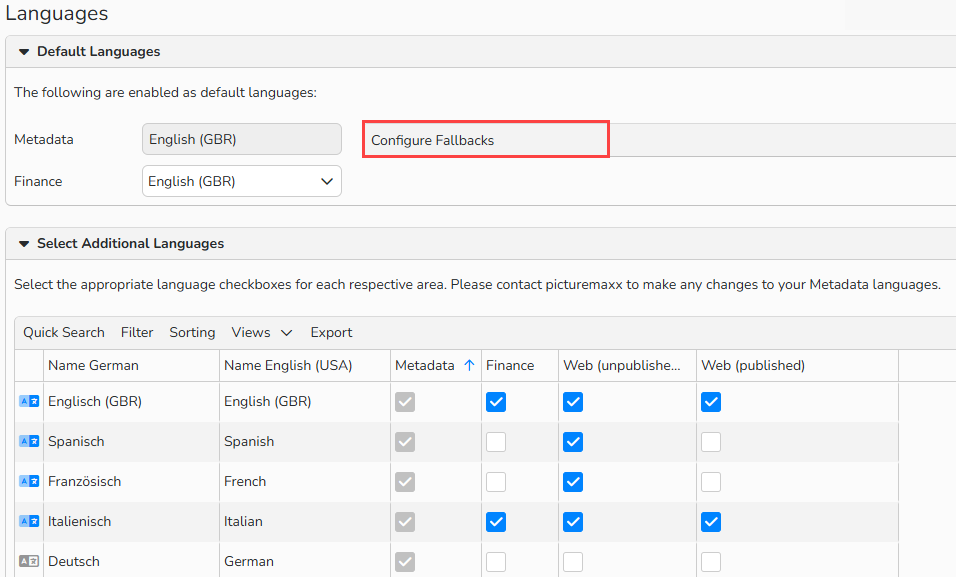
Task: Uncheck Web (unpublished) for Englisch (GBR)
Action: pyautogui.click(x=573, y=402)
